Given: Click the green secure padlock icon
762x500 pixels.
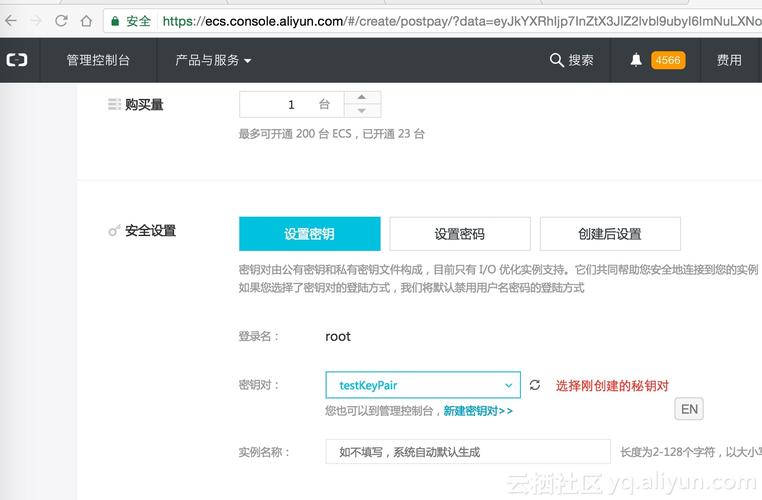Looking at the screenshot, I should (x=115, y=21).
